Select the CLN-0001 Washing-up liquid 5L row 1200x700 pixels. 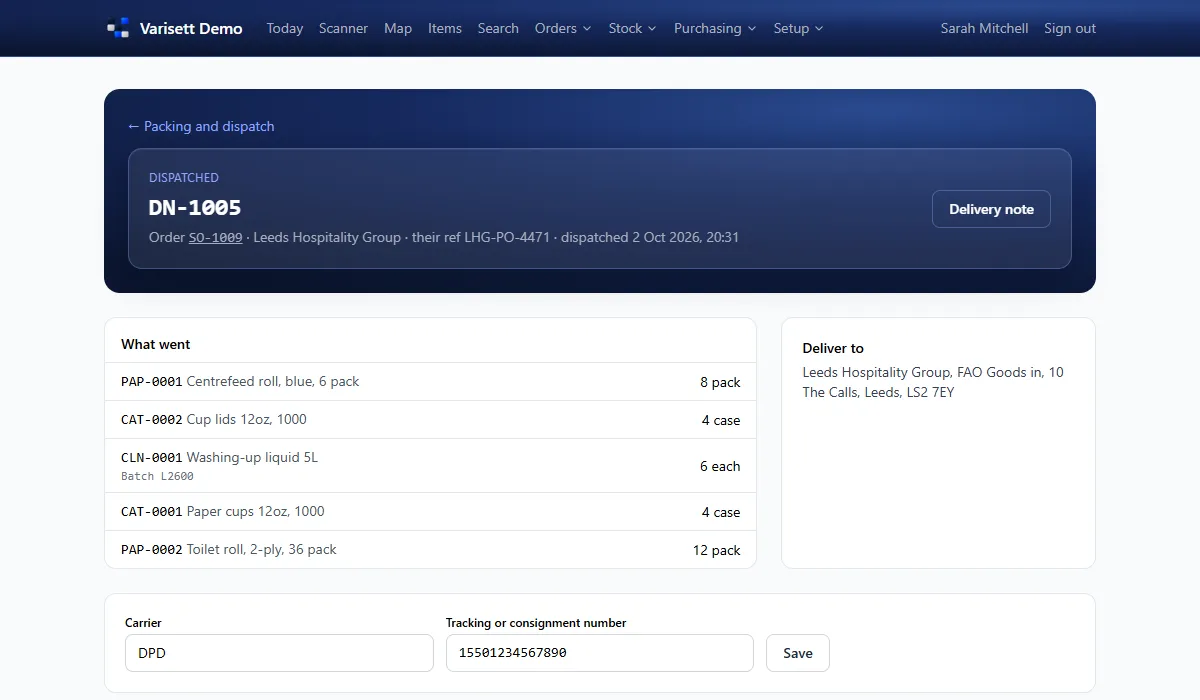click(431, 466)
